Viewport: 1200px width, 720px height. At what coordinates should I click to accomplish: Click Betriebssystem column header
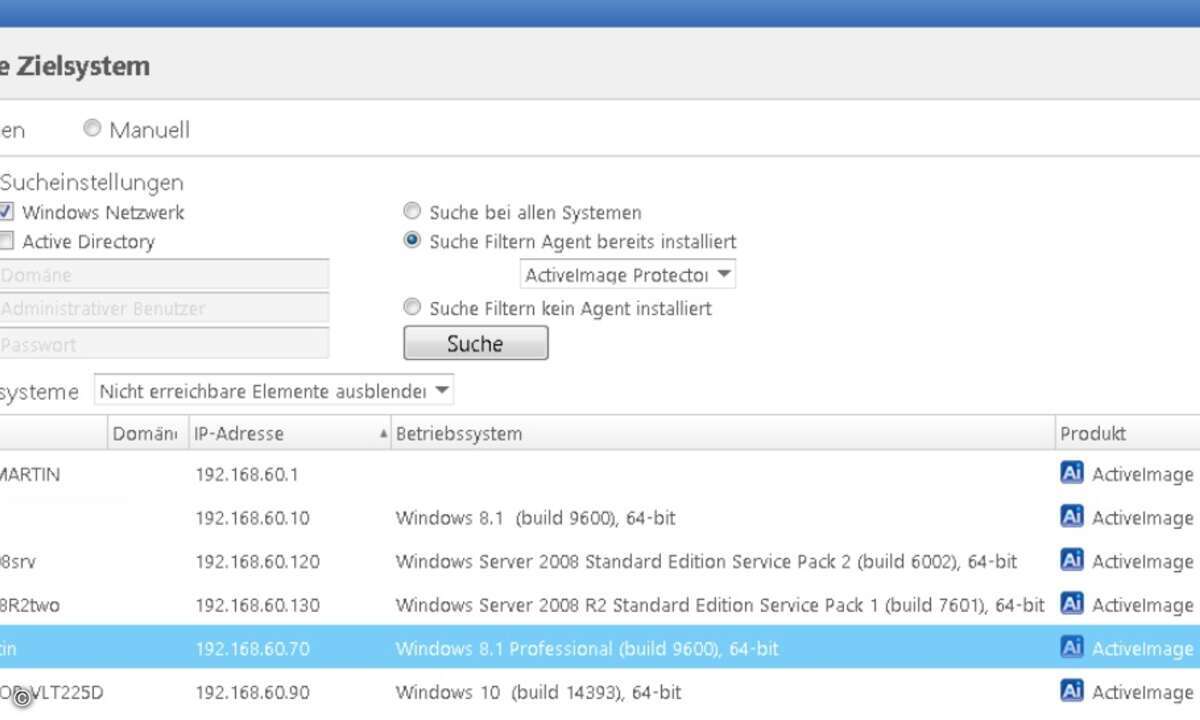[x=723, y=433]
